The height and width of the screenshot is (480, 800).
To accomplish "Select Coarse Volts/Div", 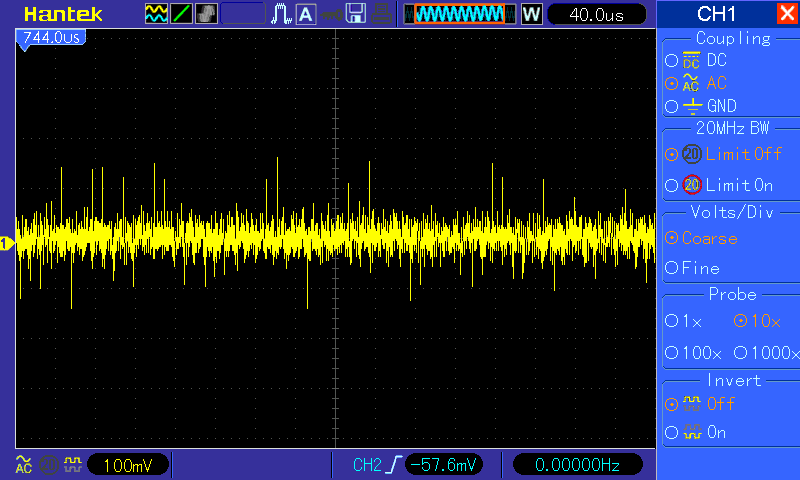I will tap(702, 238).
